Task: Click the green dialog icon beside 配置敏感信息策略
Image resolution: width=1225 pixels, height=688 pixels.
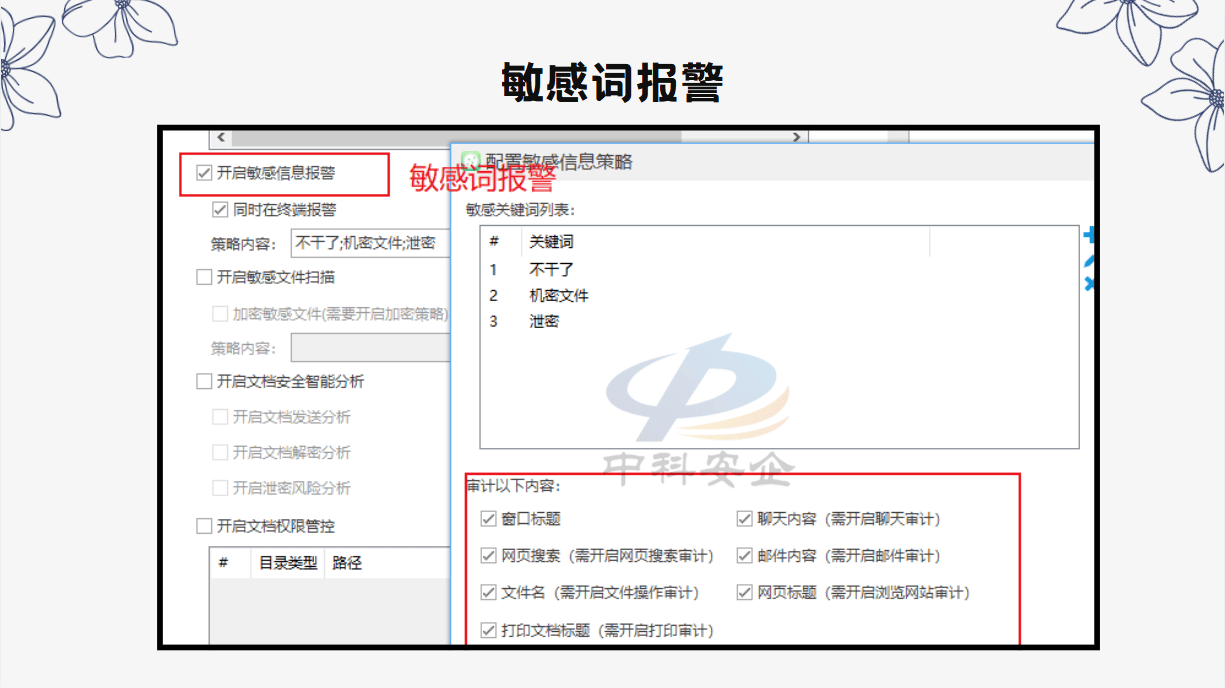Action: (x=470, y=160)
